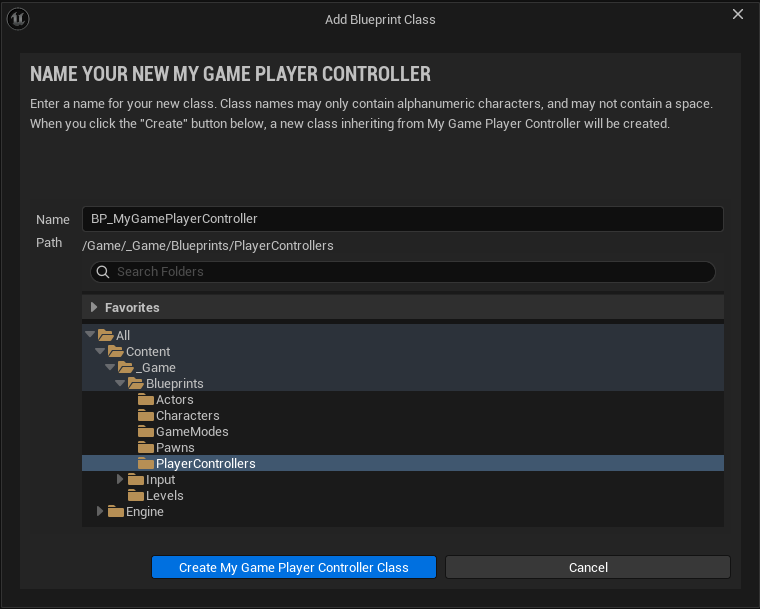Viewport: 760px width, 609px height.
Task: Click the Actors folder icon
Action: coord(146,400)
